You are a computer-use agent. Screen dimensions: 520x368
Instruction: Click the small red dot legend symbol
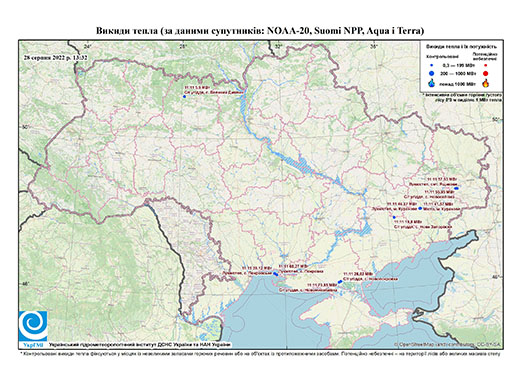(486, 65)
